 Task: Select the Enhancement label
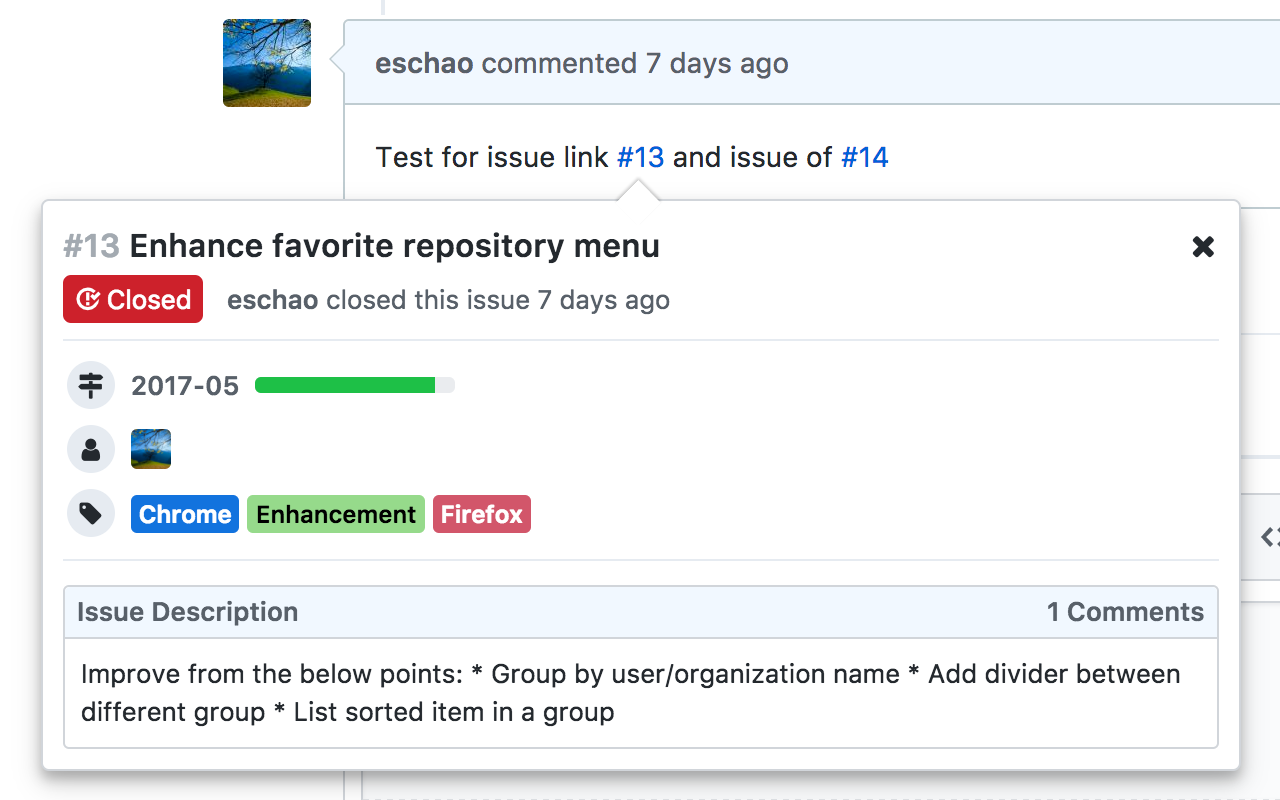coord(336,514)
